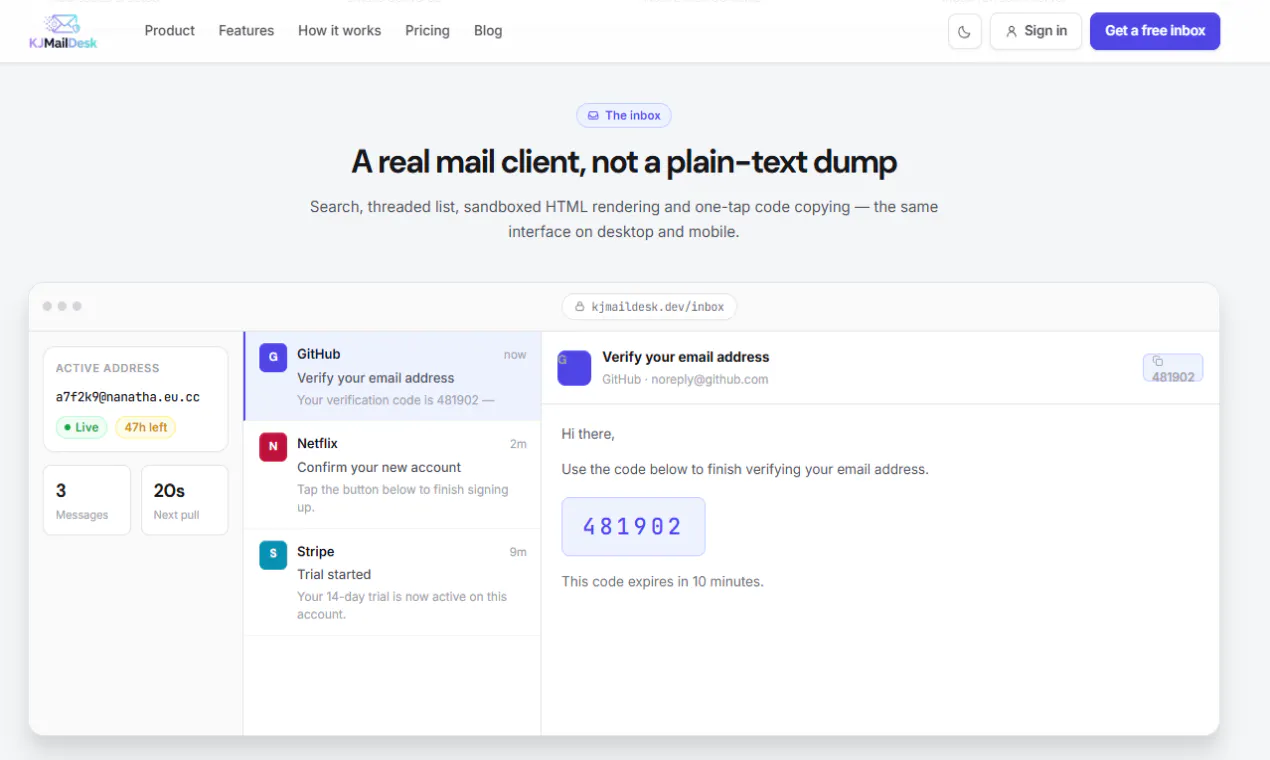Click Get a free inbox button

click(1155, 31)
